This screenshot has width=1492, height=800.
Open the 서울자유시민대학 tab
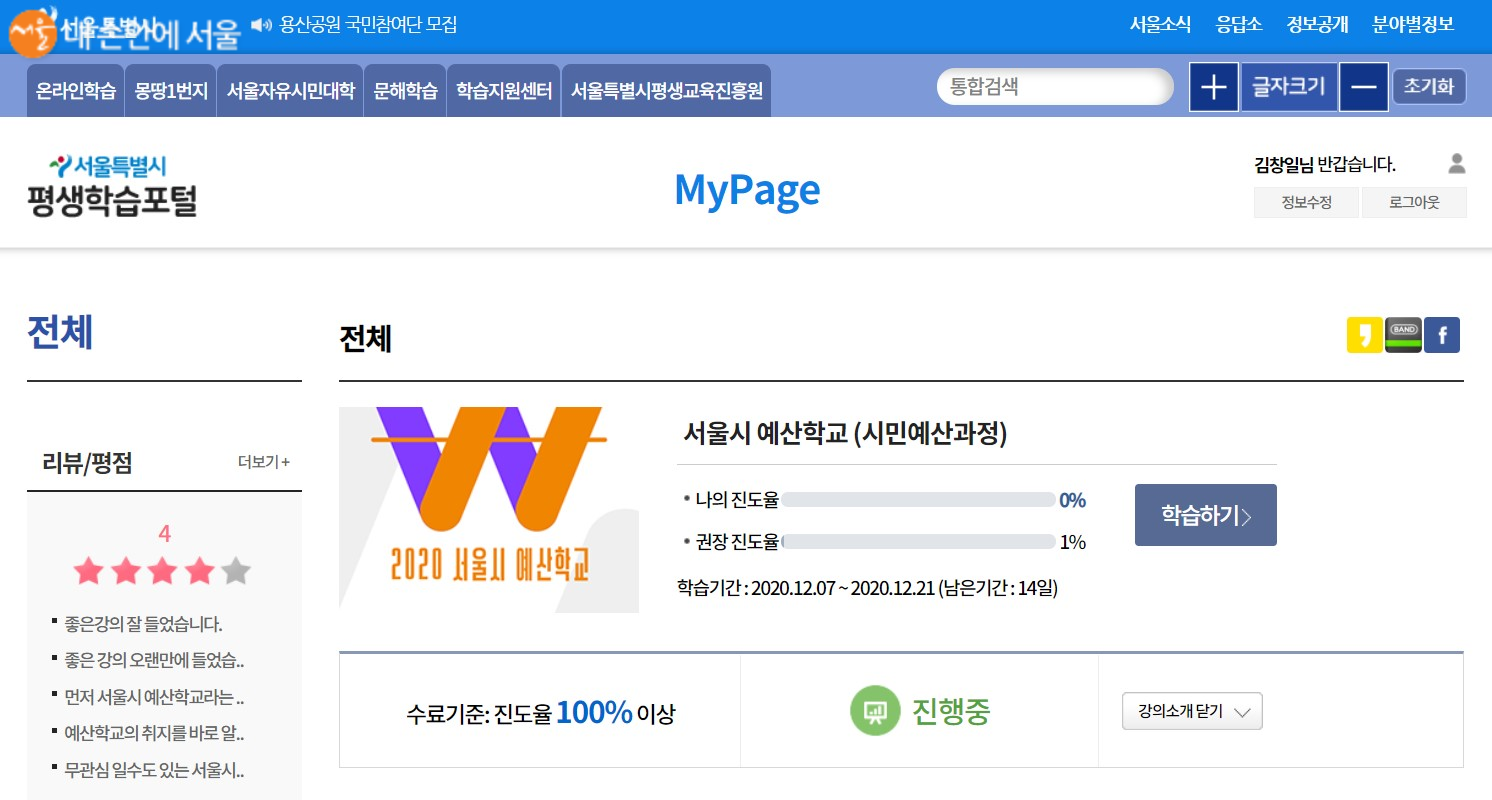(290, 91)
